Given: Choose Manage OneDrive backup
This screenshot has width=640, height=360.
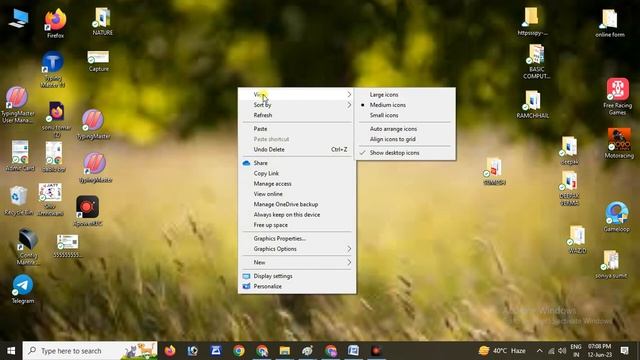Looking at the screenshot, I should click(x=297, y=204).
